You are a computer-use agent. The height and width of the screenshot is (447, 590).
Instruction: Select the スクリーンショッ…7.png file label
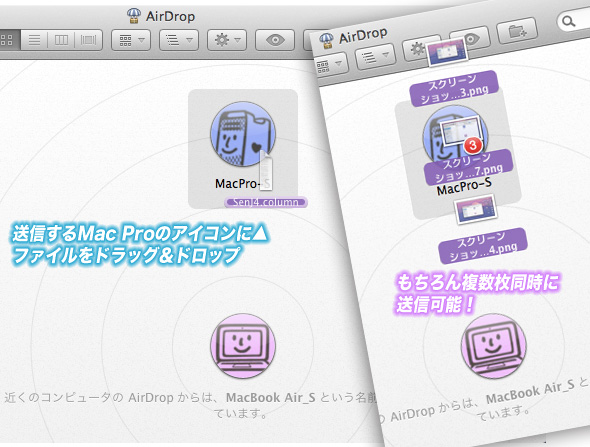click(x=469, y=167)
